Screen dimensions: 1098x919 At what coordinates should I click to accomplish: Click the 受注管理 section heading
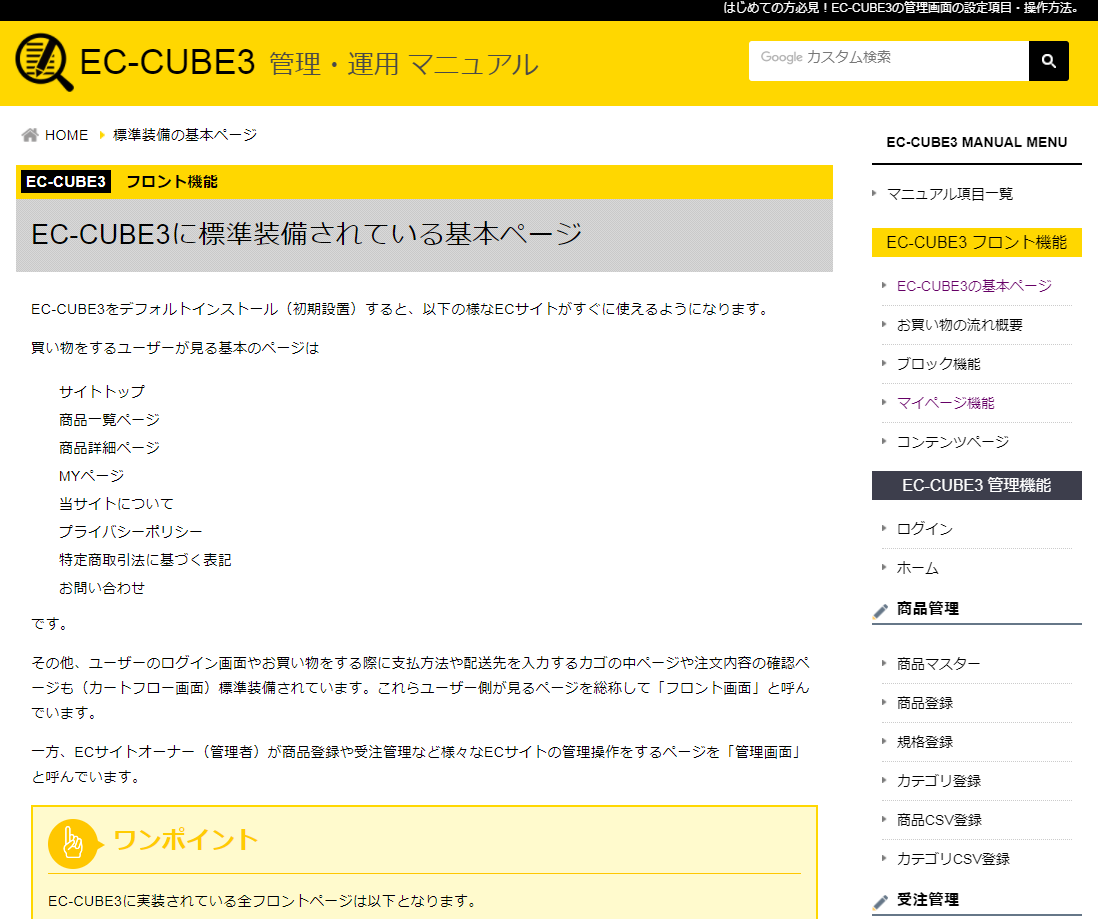click(928, 899)
